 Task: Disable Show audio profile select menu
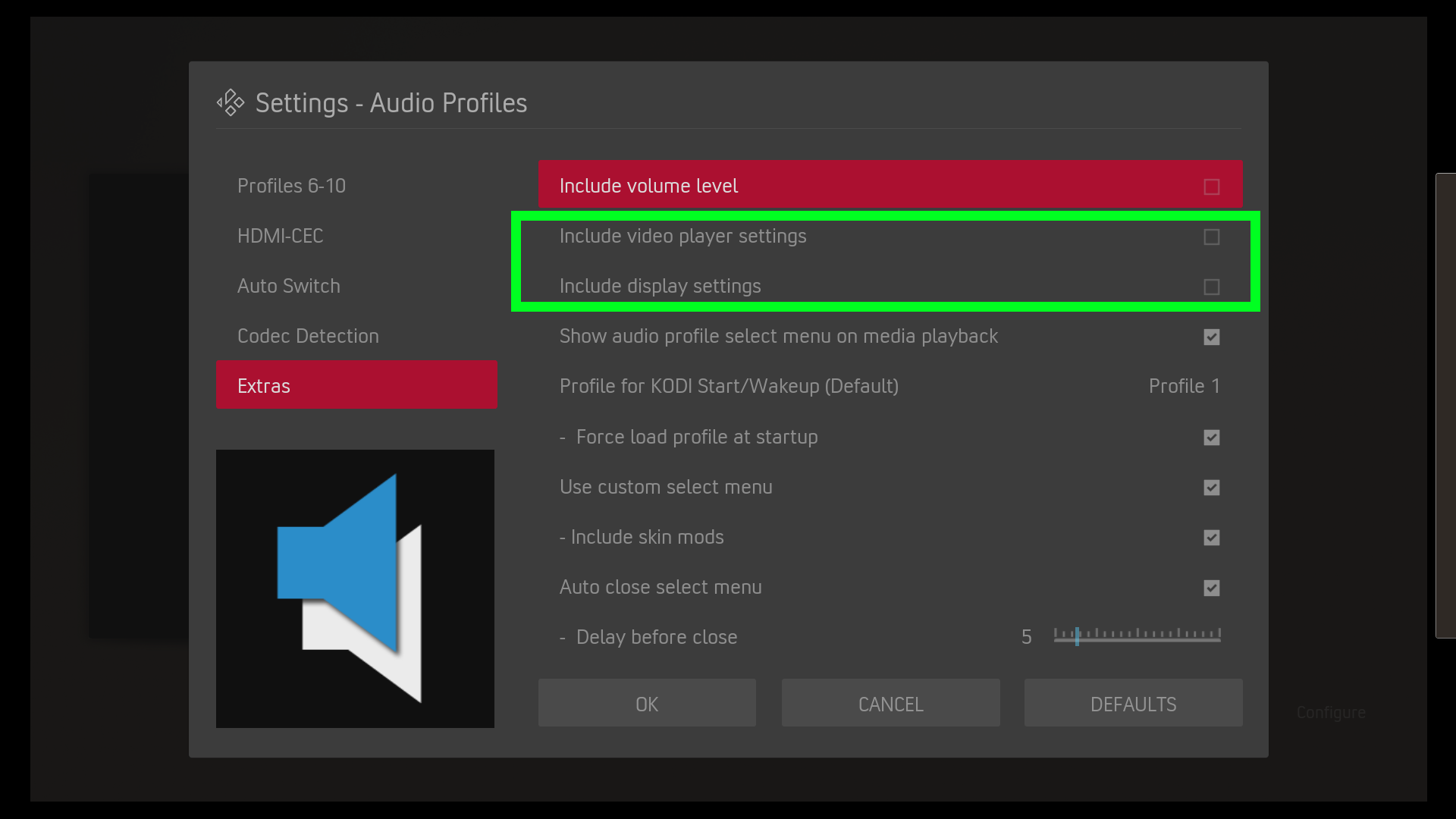[1211, 337]
